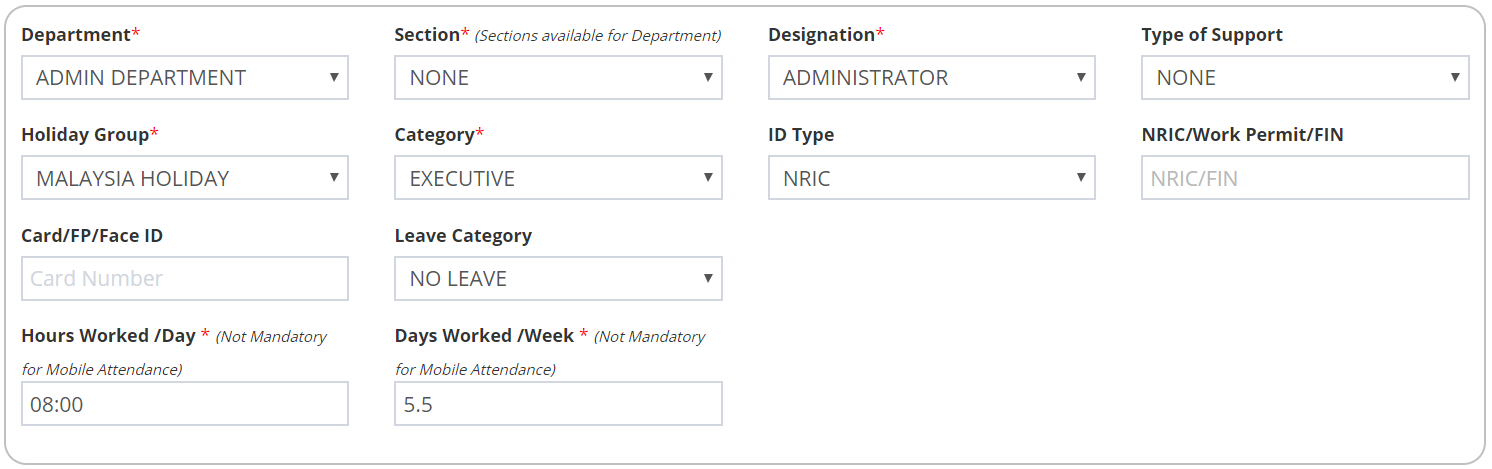Screen dimensions: 1492x469
Task: Click the arrow on ID Type dropdown
Action: 1081,178
